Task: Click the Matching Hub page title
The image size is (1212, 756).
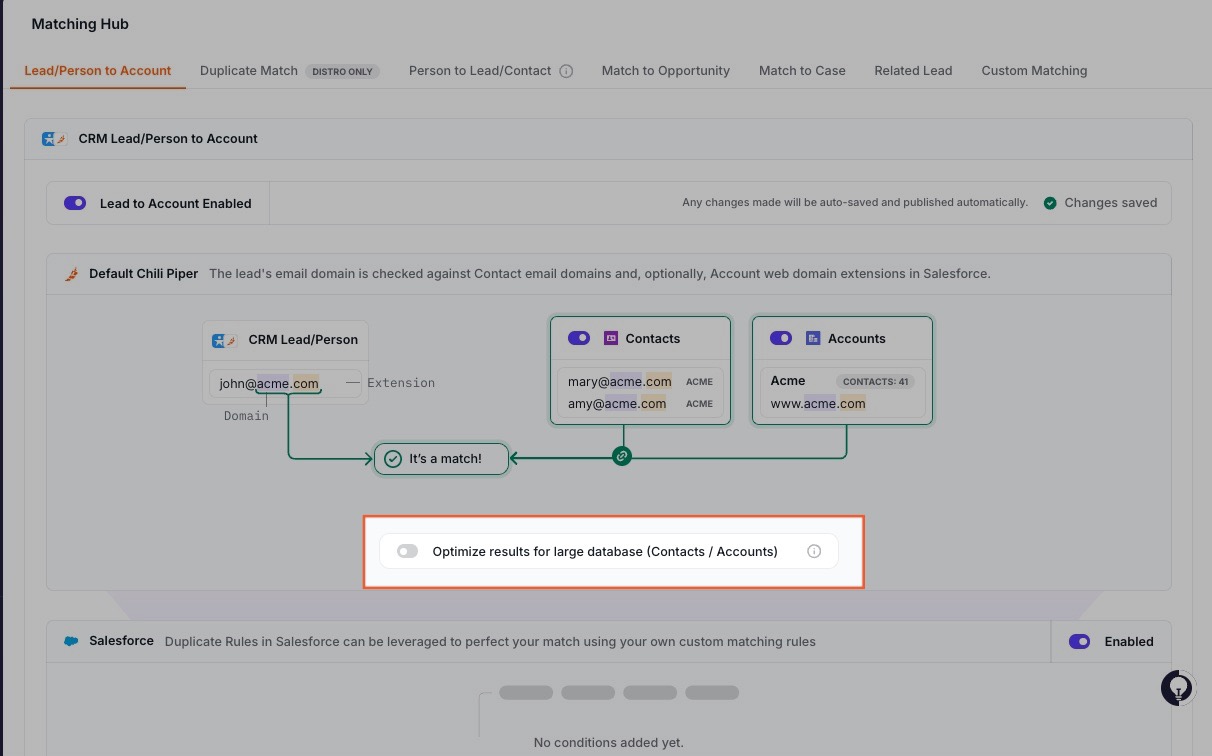Action: tap(80, 24)
